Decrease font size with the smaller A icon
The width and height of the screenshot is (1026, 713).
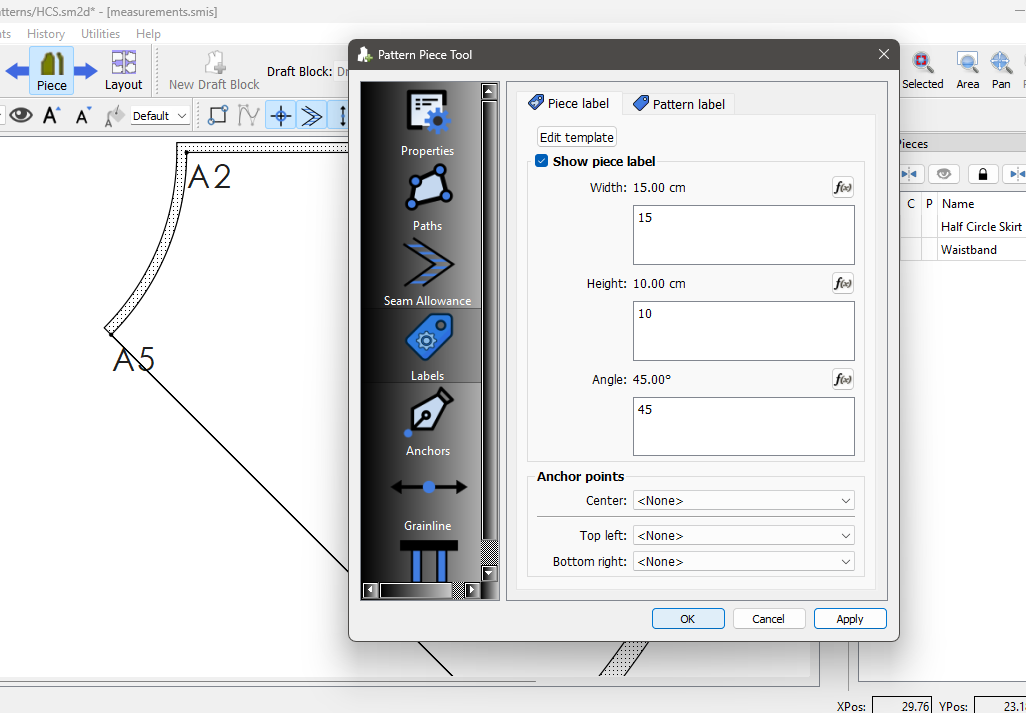point(82,116)
